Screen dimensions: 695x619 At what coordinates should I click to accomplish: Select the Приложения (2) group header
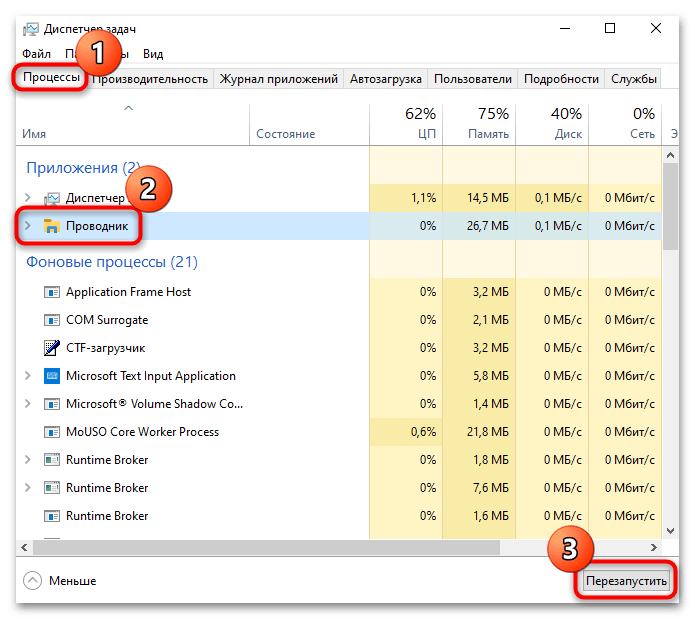click(84, 168)
